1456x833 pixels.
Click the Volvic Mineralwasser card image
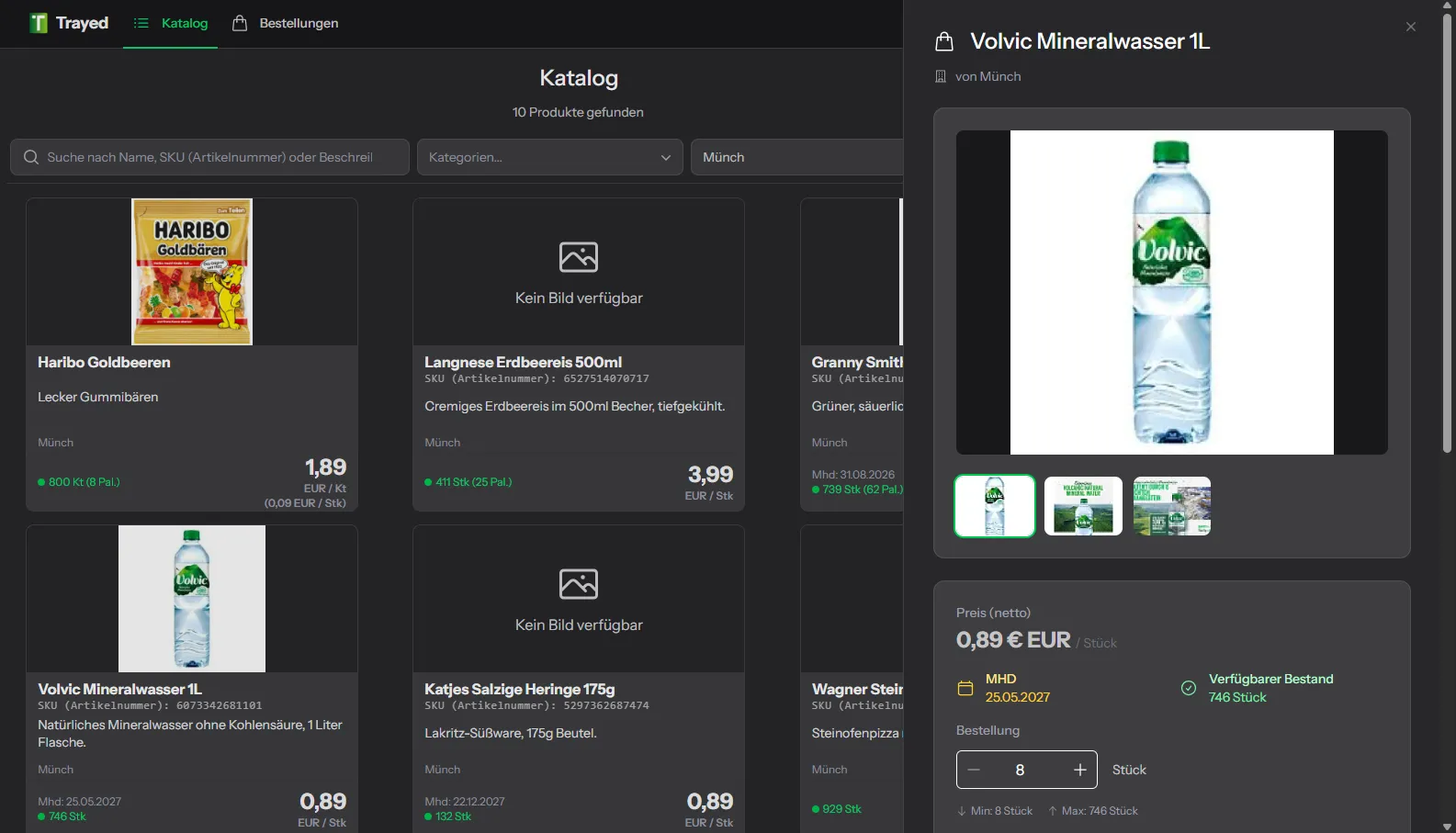[192, 599]
